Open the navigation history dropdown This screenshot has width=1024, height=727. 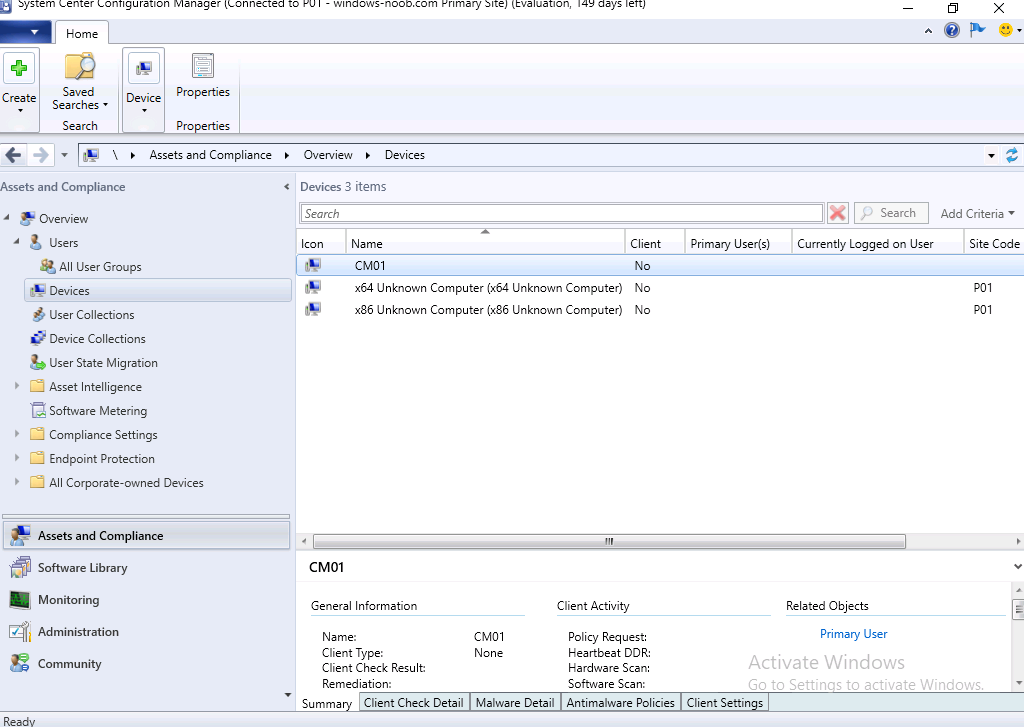pos(64,155)
